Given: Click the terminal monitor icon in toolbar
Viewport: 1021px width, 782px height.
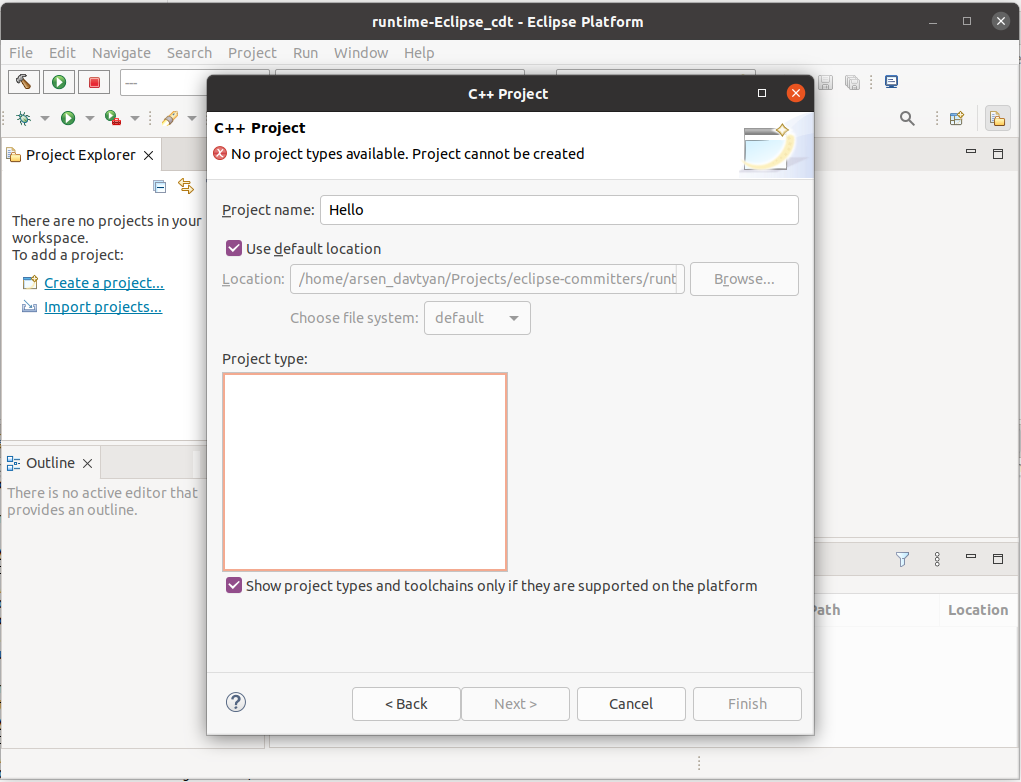Looking at the screenshot, I should [x=891, y=81].
